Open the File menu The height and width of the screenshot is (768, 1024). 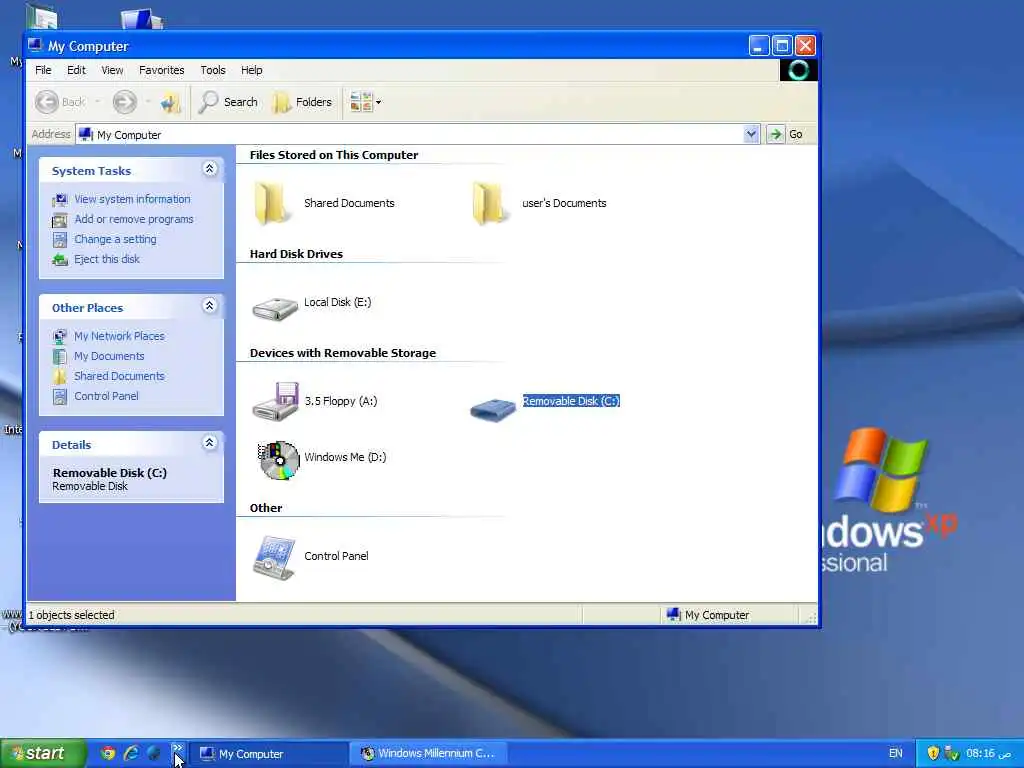43,70
